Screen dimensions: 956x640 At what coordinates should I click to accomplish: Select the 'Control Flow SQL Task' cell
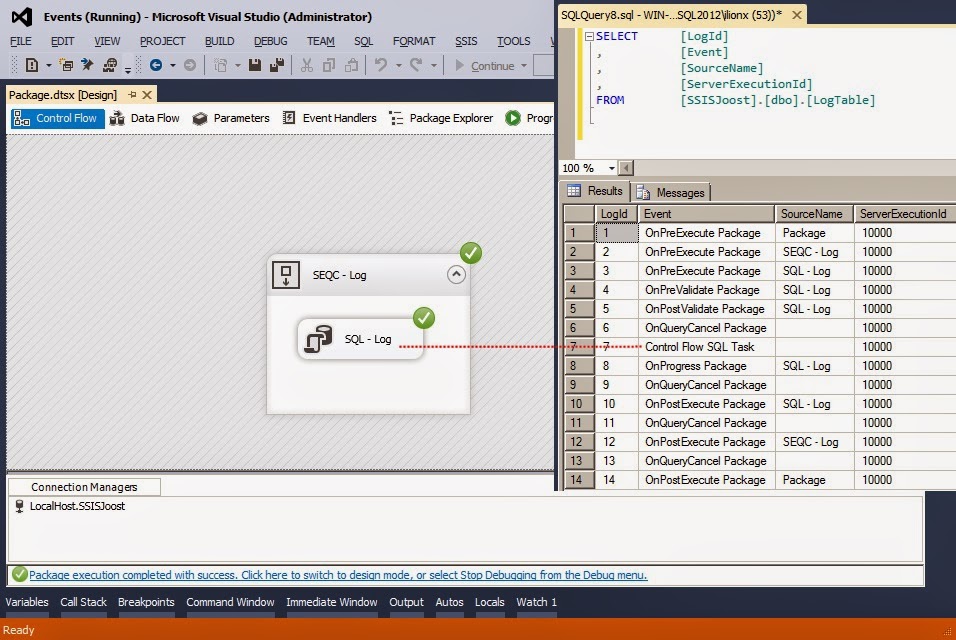(706, 347)
